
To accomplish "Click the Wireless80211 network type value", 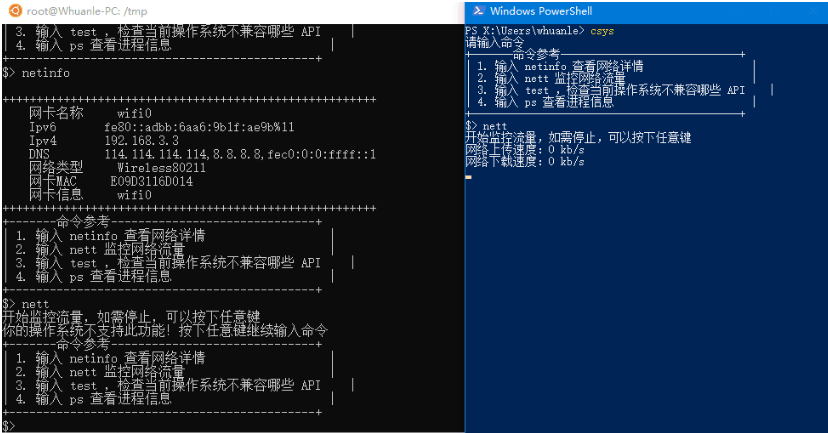I will pyautogui.click(x=161, y=168).
